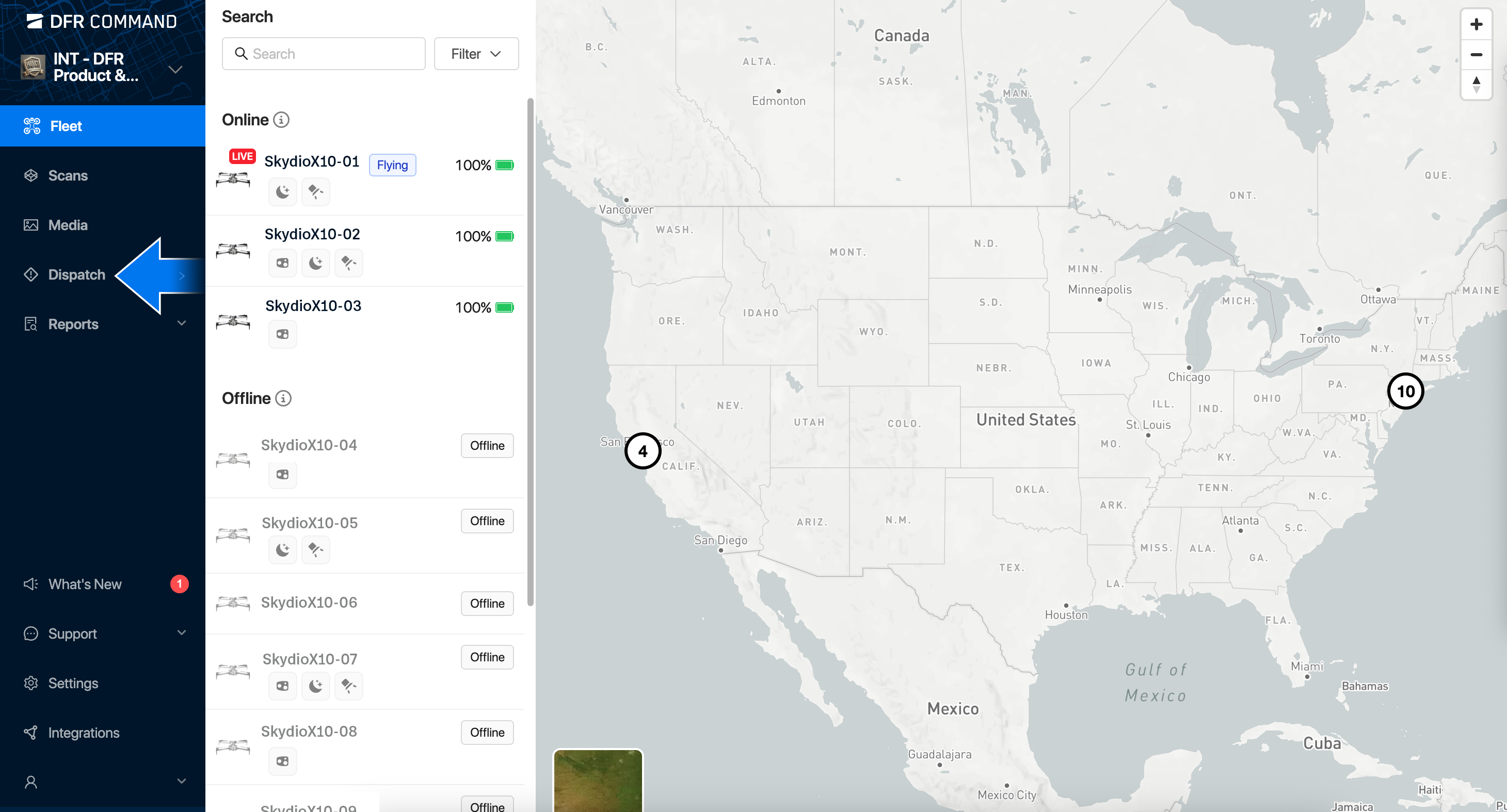
Task: Click the Offline badge for SkydioX10-06
Action: coord(487,604)
